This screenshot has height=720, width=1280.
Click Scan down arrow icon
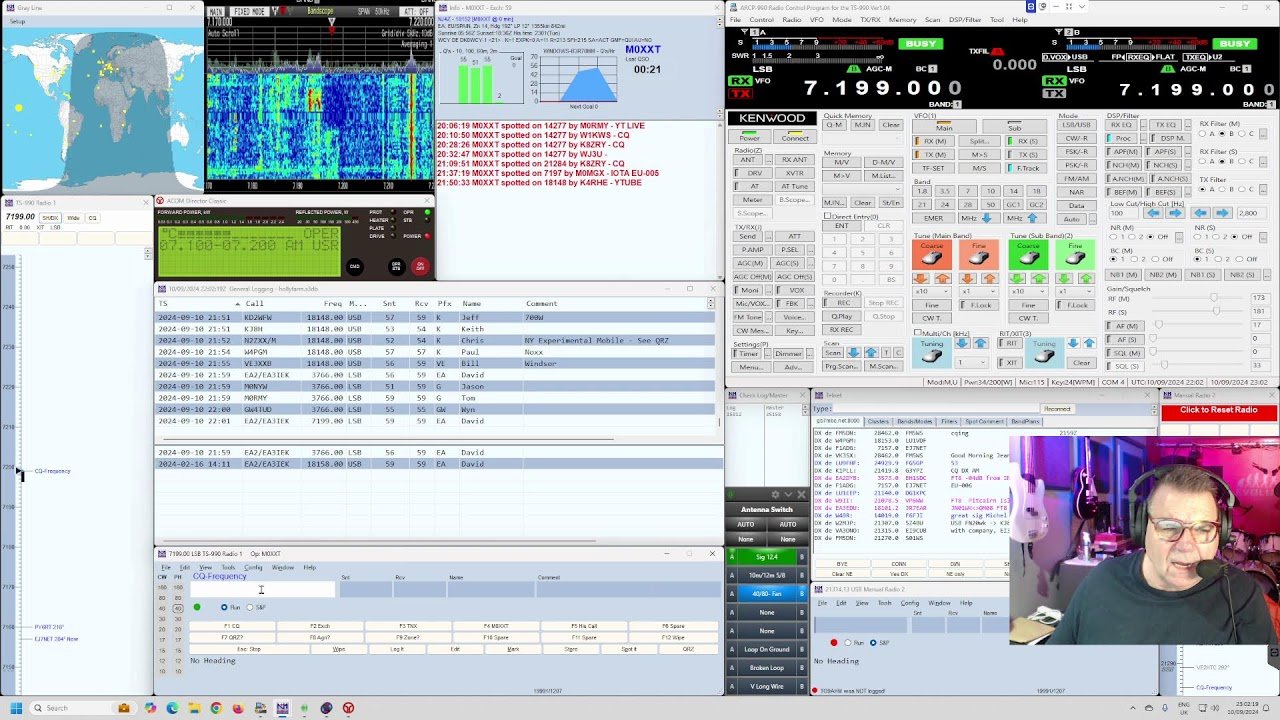[853, 352]
